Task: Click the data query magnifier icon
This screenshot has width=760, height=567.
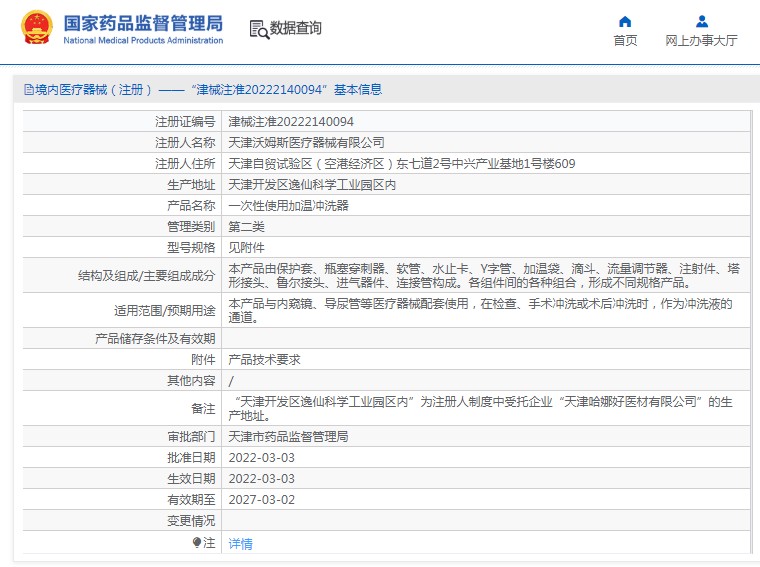Action: point(259,30)
